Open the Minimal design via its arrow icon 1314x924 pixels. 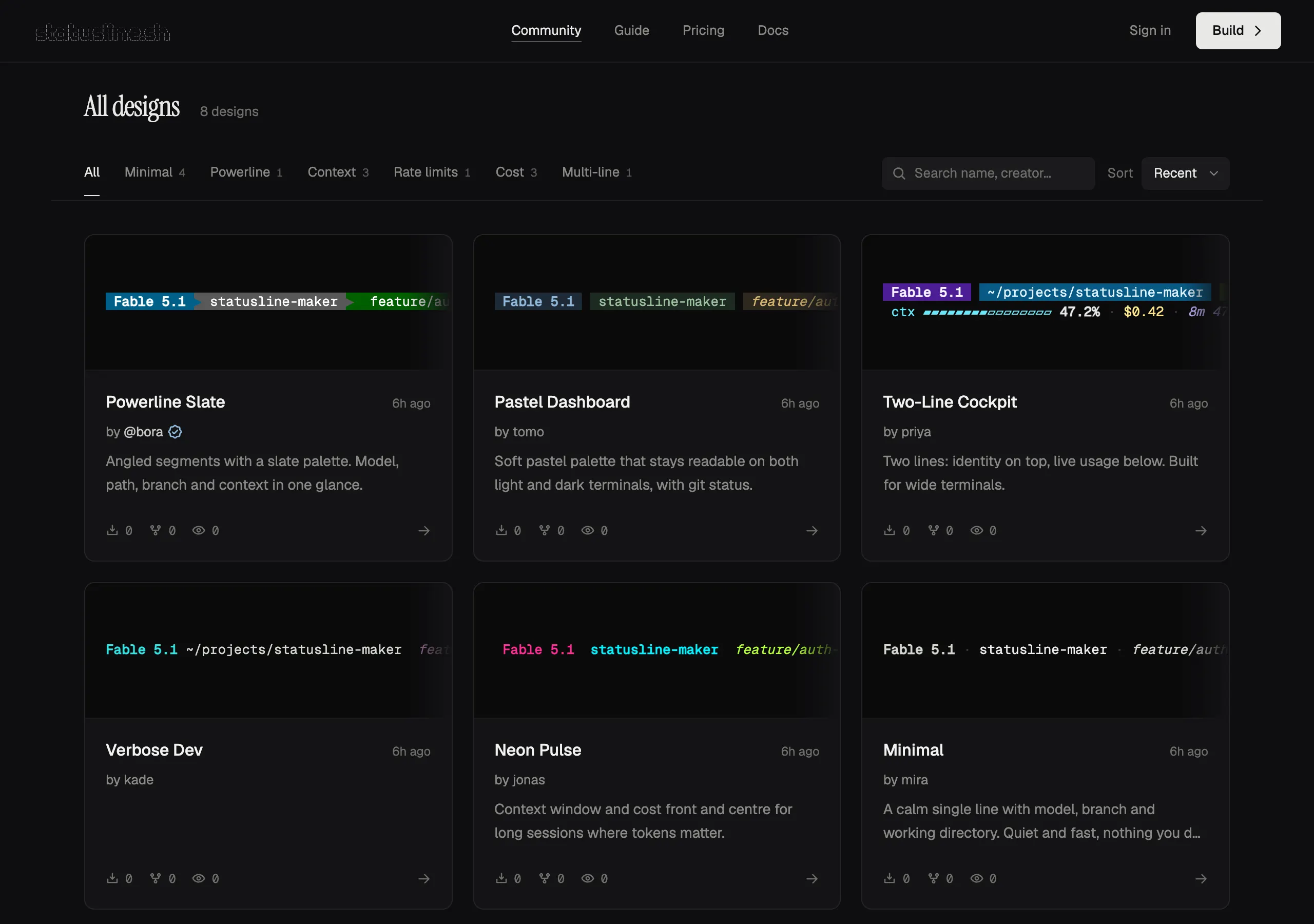click(x=1201, y=879)
